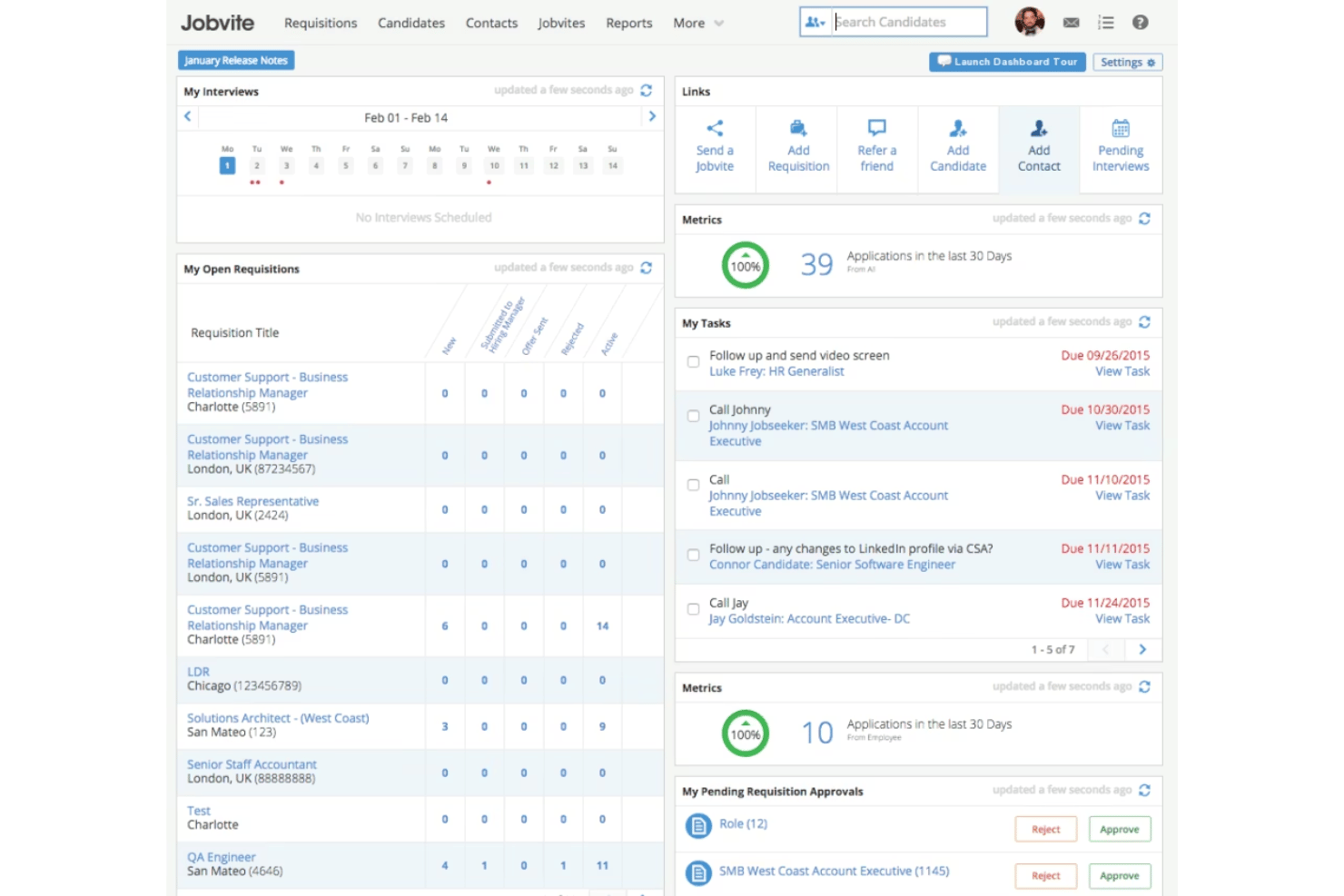Select Wednesday 10 in interview calendar
Screen dimensions: 1344x896
tap(494, 166)
